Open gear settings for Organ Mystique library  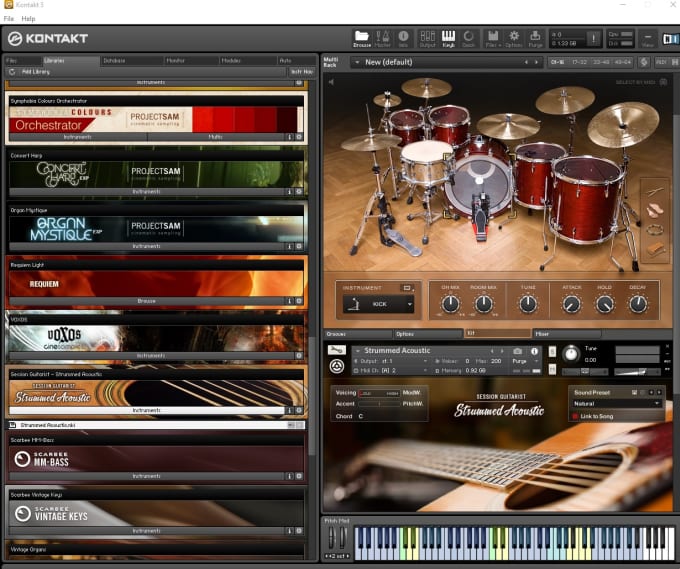[299, 246]
